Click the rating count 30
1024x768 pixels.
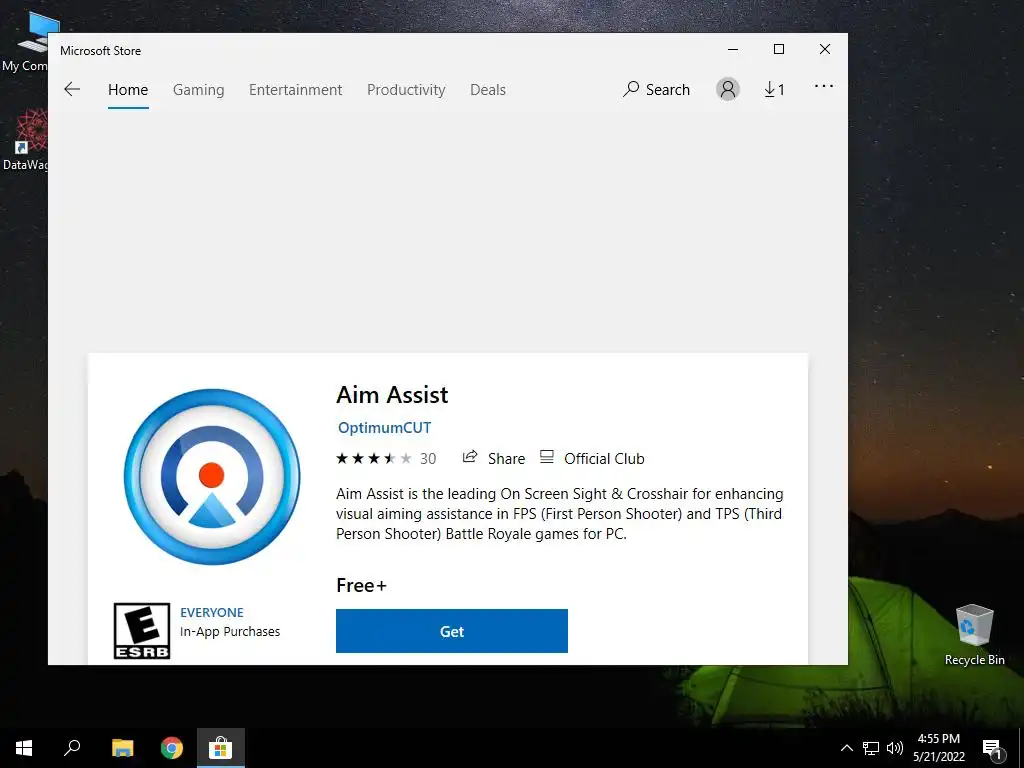428,458
